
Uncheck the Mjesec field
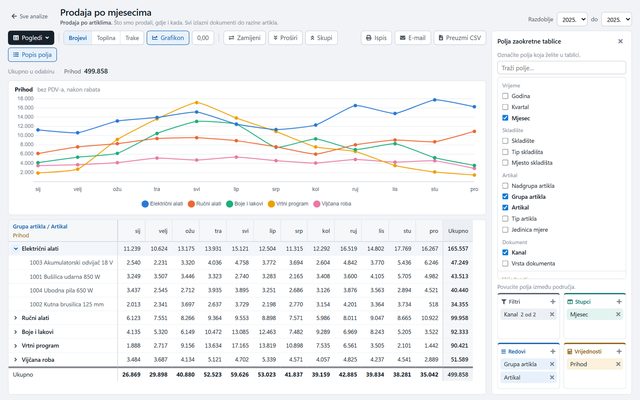(505, 118)
